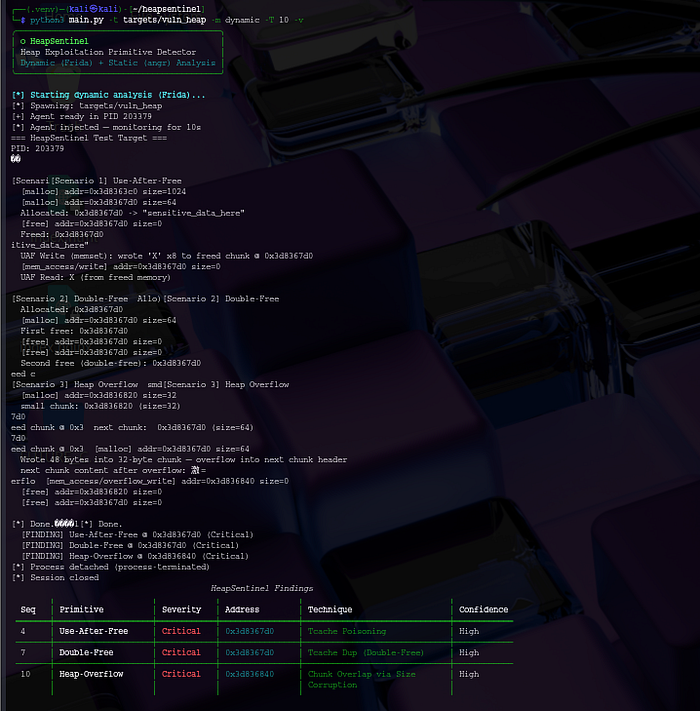Click 'main.py' in the typed command
This screenshot has height=711, width=700.
86,20
